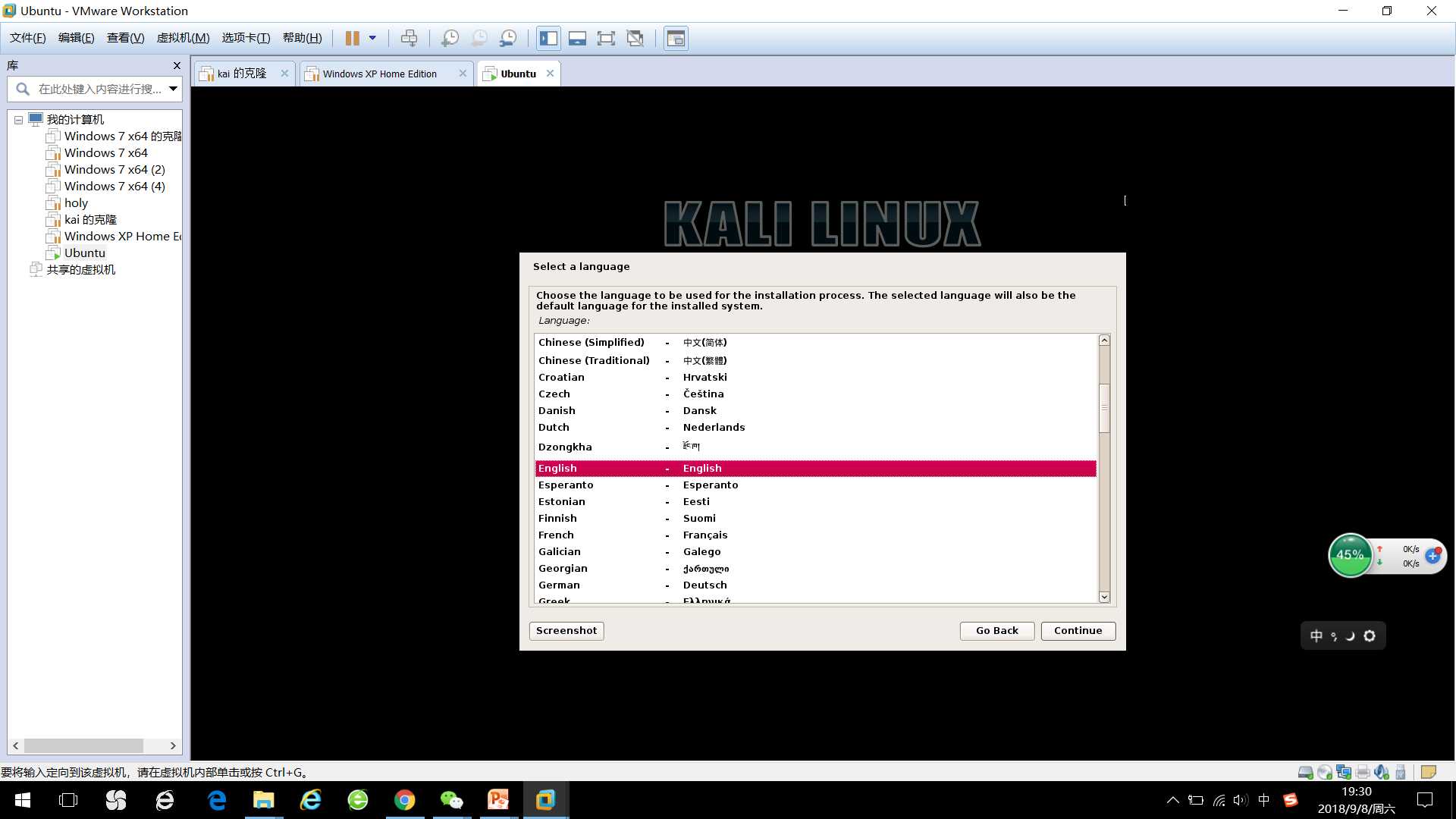Click the VMware fit guest icon

[x=607, y=38]
